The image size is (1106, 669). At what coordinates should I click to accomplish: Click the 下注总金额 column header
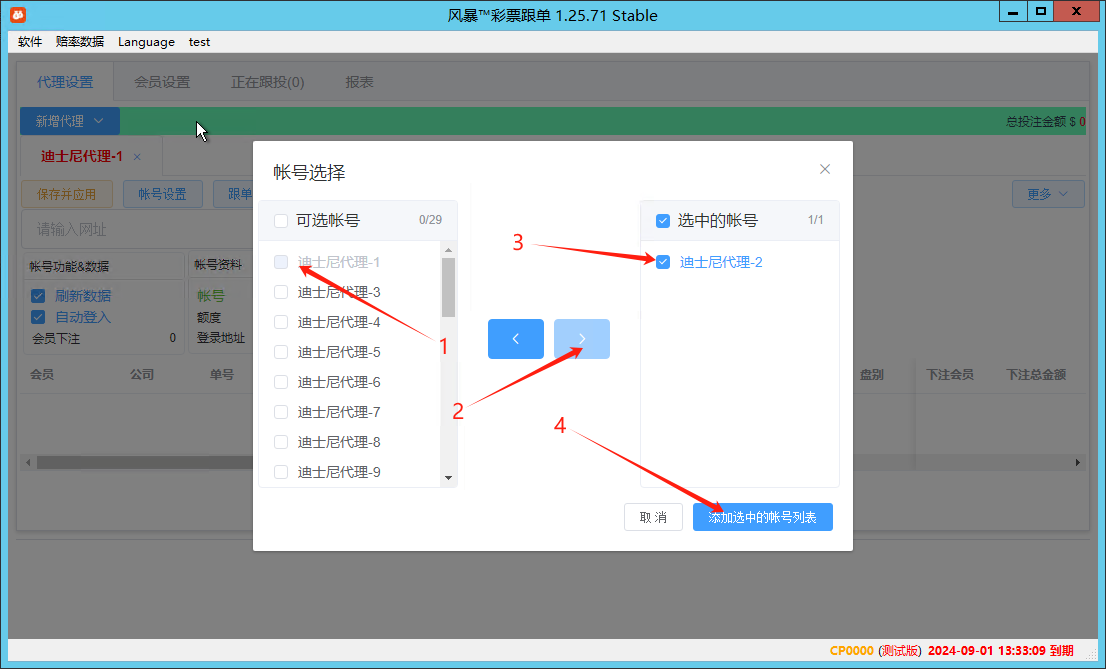click(1035, 375)
